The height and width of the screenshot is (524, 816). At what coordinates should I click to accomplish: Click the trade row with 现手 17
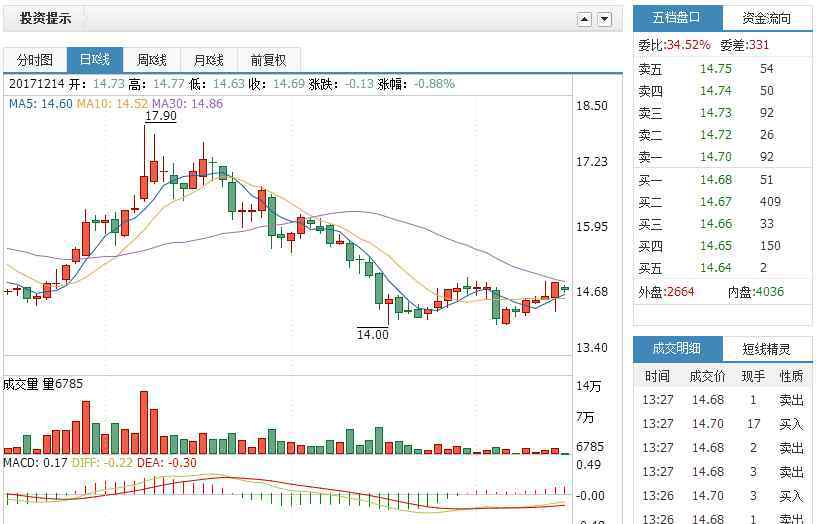(x=723, y=424)
